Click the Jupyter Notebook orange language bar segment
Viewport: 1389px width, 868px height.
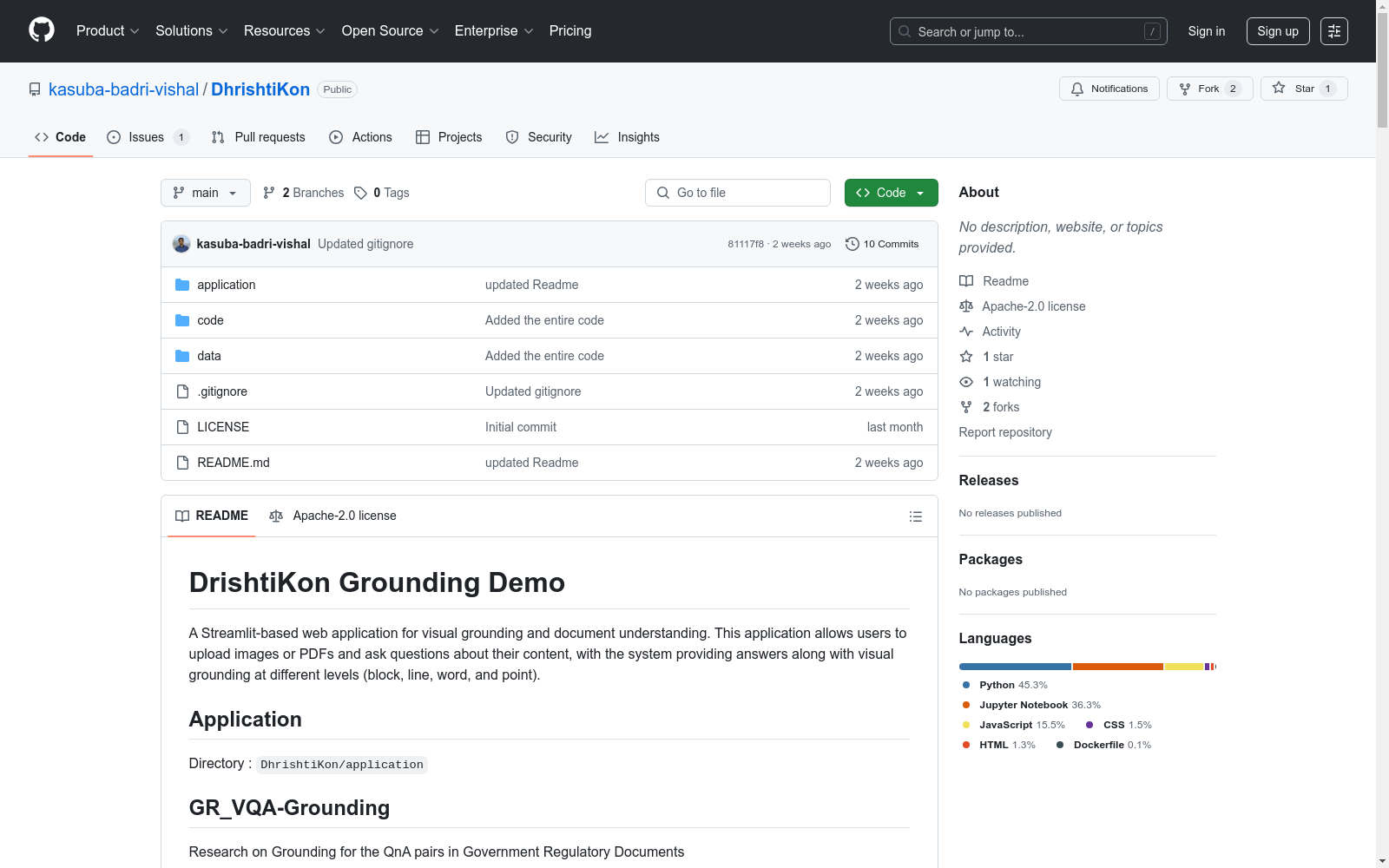click(1118, 667)
